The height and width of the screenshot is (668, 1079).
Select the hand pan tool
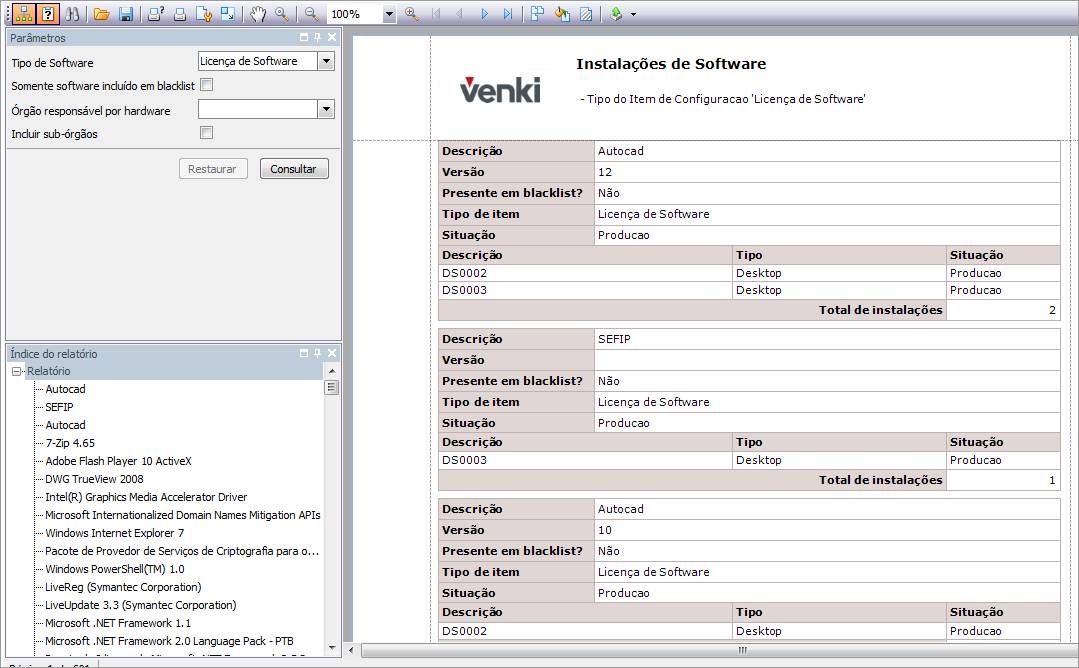pyautogui.click(x=257, y=14)
